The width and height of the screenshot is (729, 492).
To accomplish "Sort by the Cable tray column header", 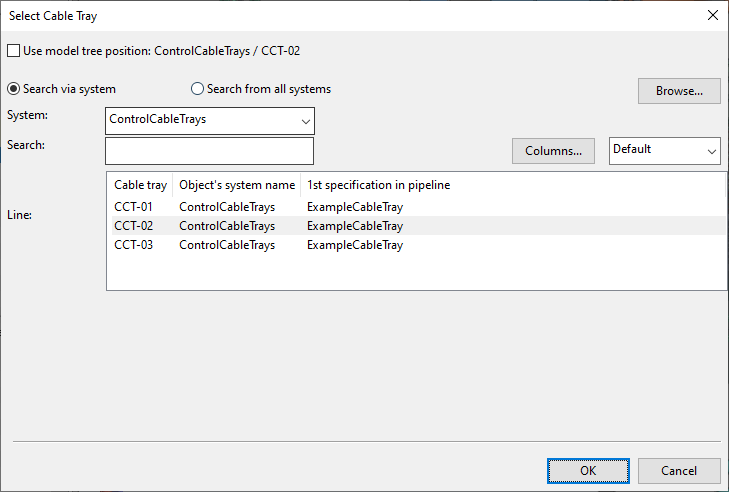I will tap(140, 185).
